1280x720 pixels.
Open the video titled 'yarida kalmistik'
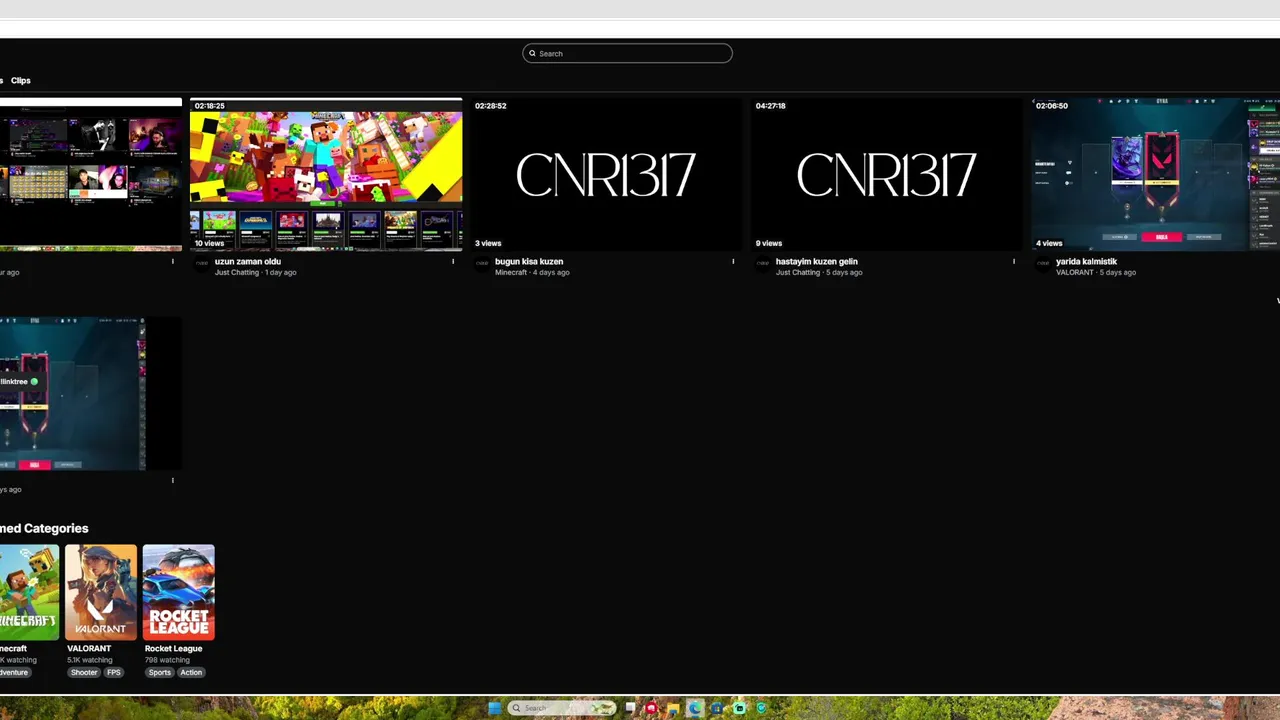click(x=1086, y=262)
